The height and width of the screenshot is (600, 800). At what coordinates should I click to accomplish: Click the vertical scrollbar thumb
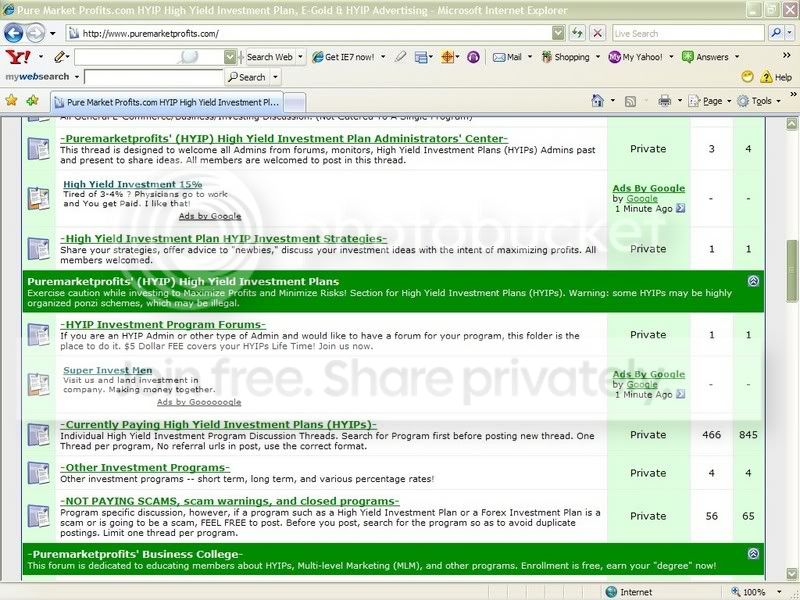791,270
